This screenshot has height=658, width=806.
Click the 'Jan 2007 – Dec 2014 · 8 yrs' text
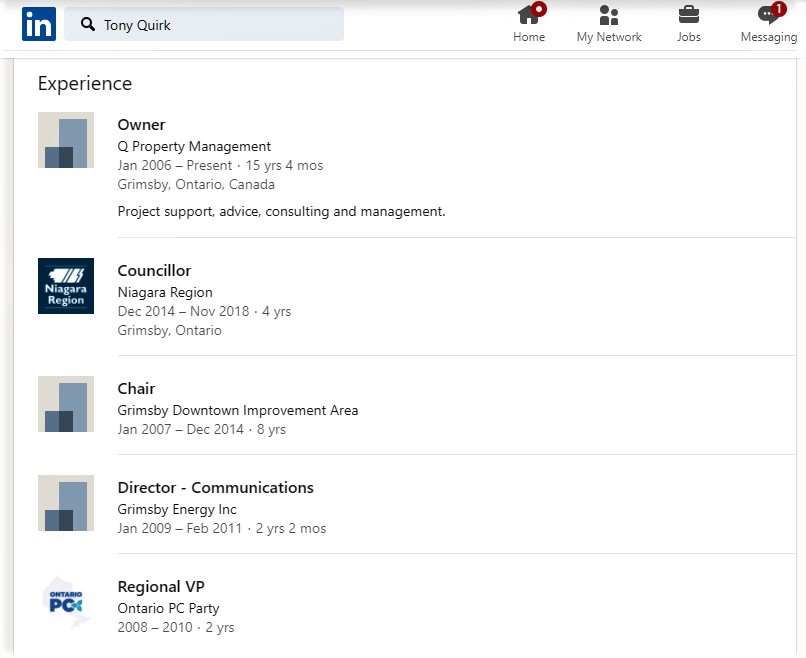[202, 430]
